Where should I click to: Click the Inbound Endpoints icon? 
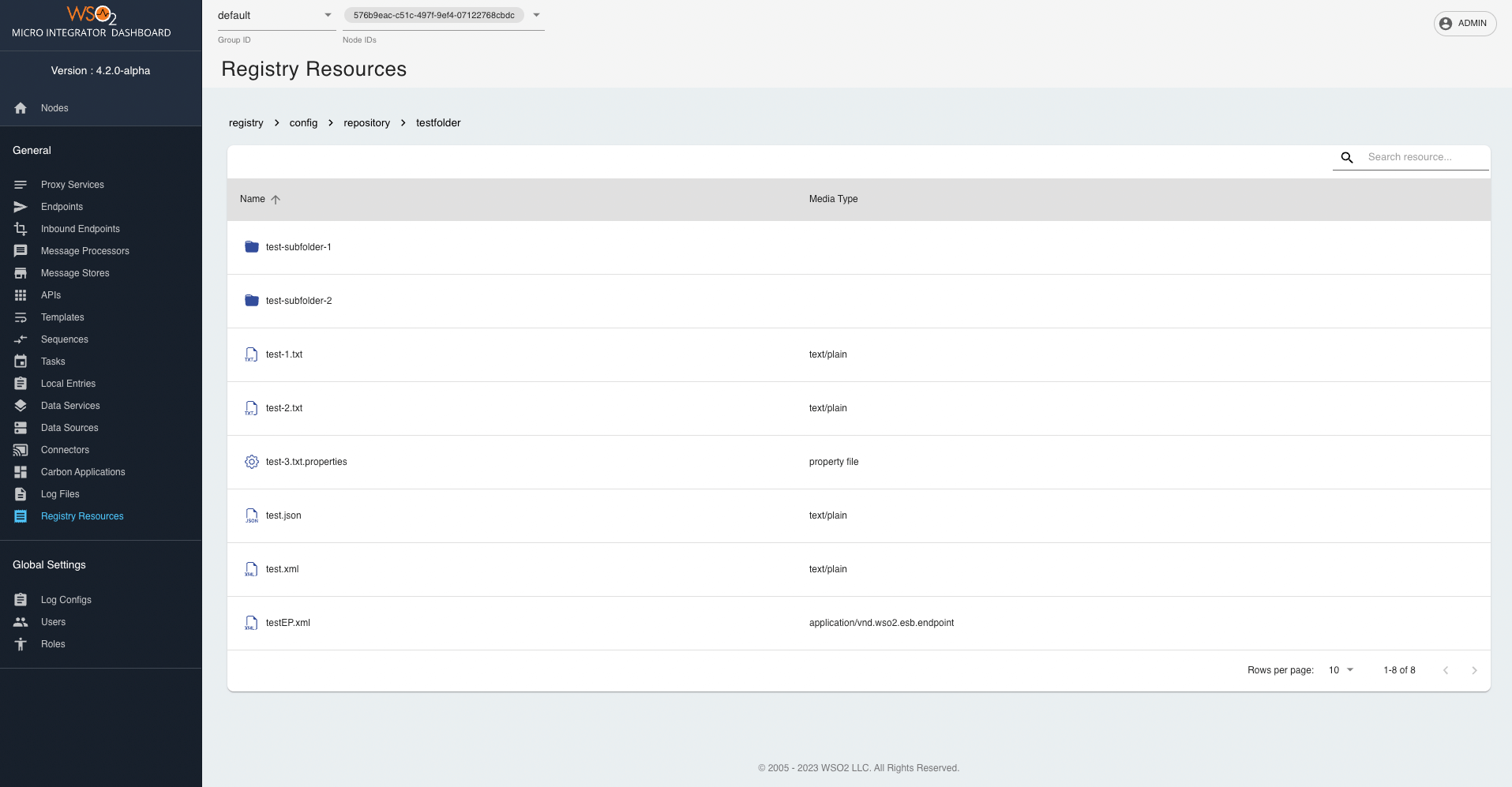pos(21,229)
